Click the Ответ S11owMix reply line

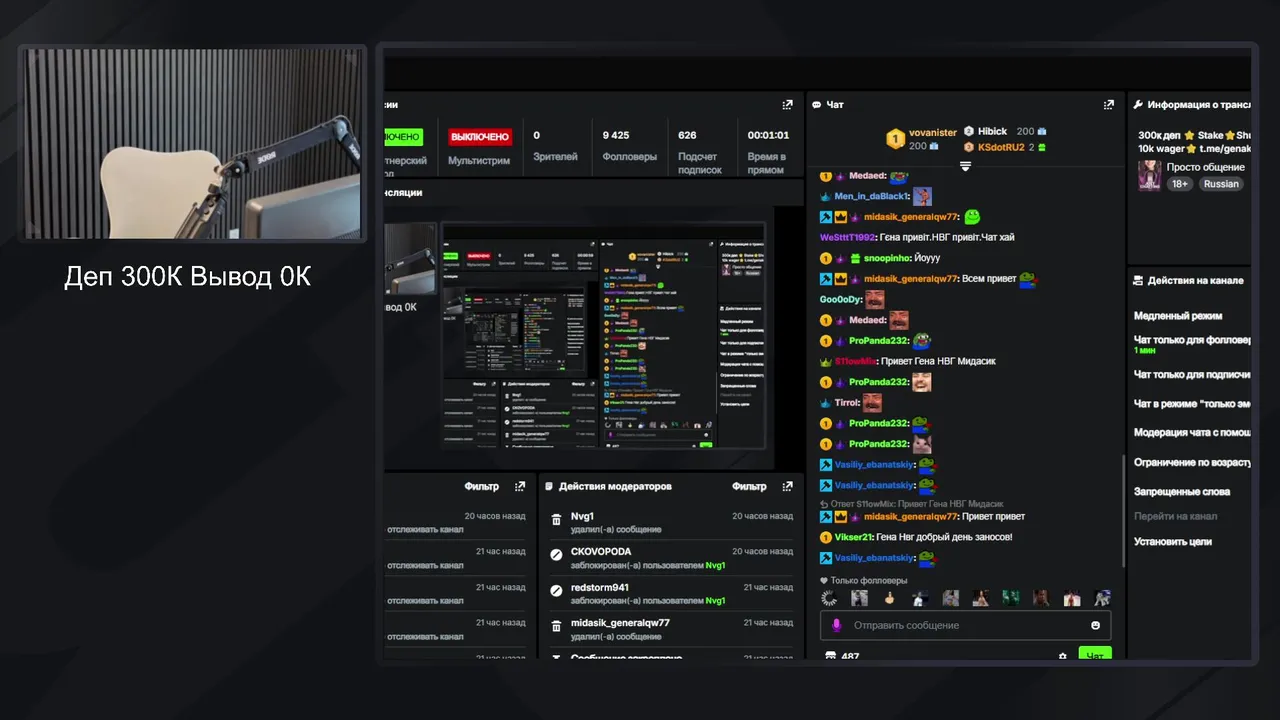[x=911, y=504]
